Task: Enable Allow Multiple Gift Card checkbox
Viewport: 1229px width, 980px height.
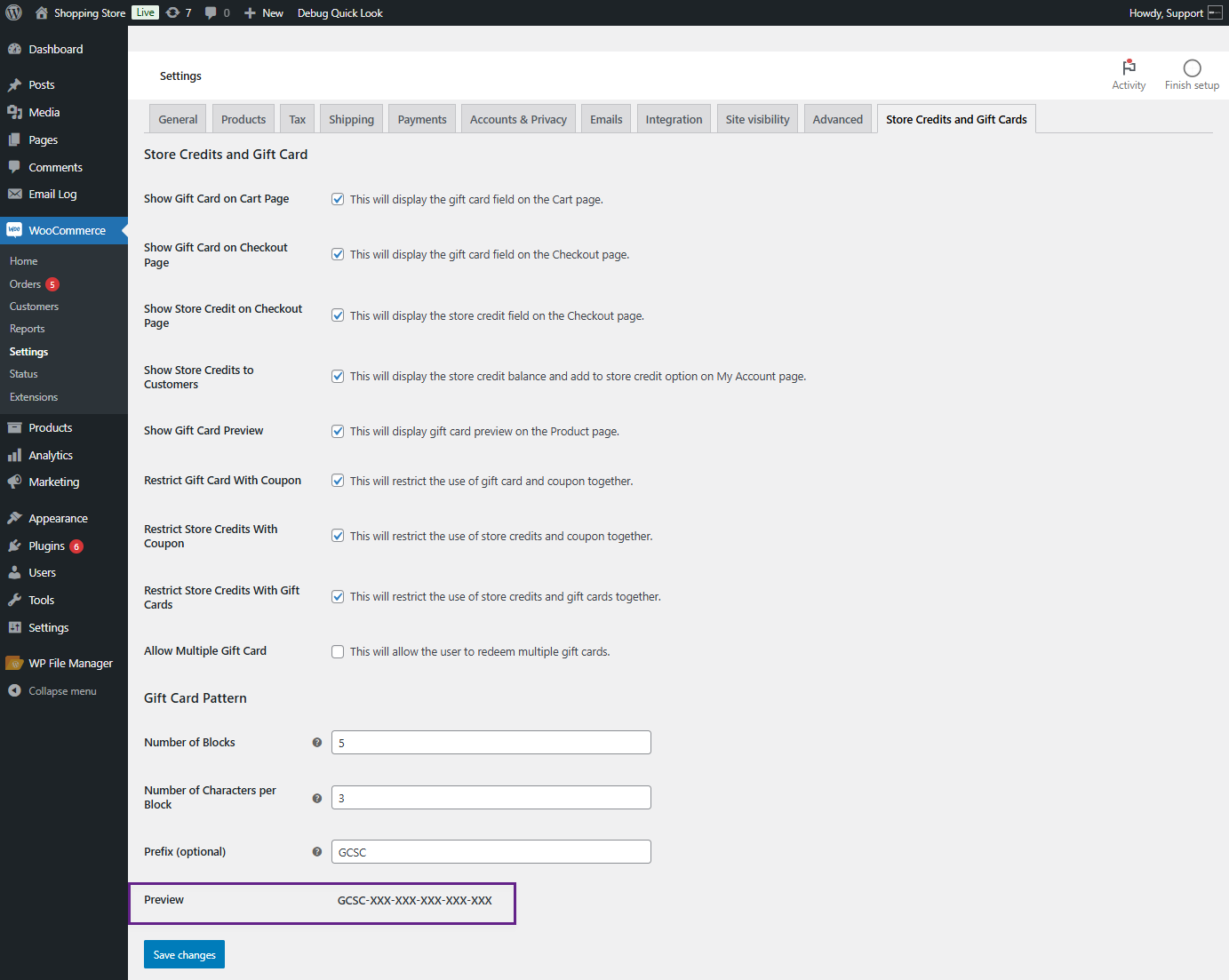Action: click(x=338, y=651)
